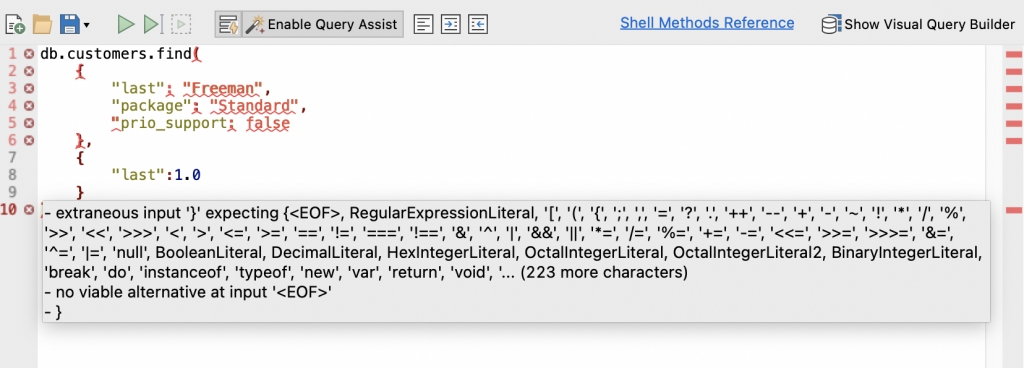
Task: Save the script with the floppy disk icon
Action: pos(70,25)
